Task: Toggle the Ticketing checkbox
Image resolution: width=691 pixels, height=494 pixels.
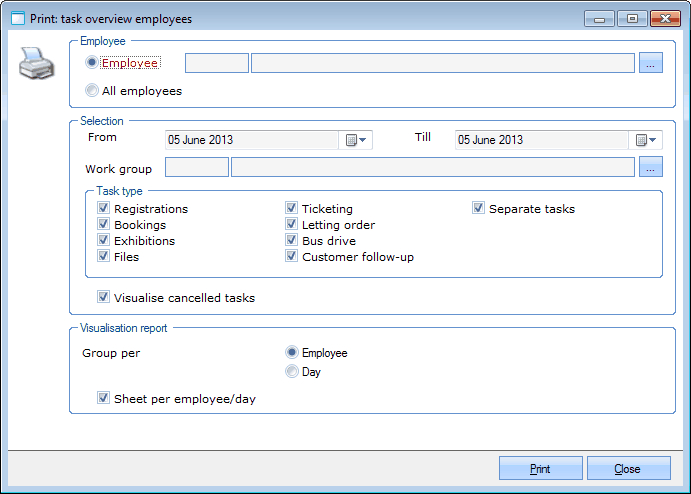Action: coord(291,209)
